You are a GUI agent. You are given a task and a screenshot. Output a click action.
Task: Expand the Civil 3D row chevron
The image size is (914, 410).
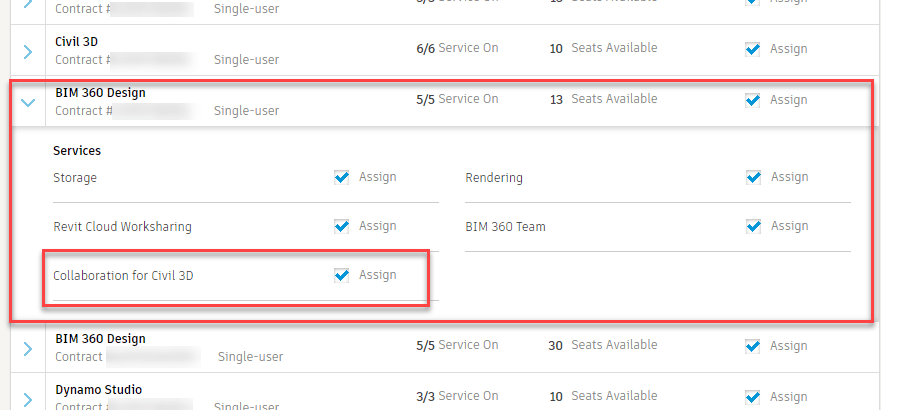point(28,52)
